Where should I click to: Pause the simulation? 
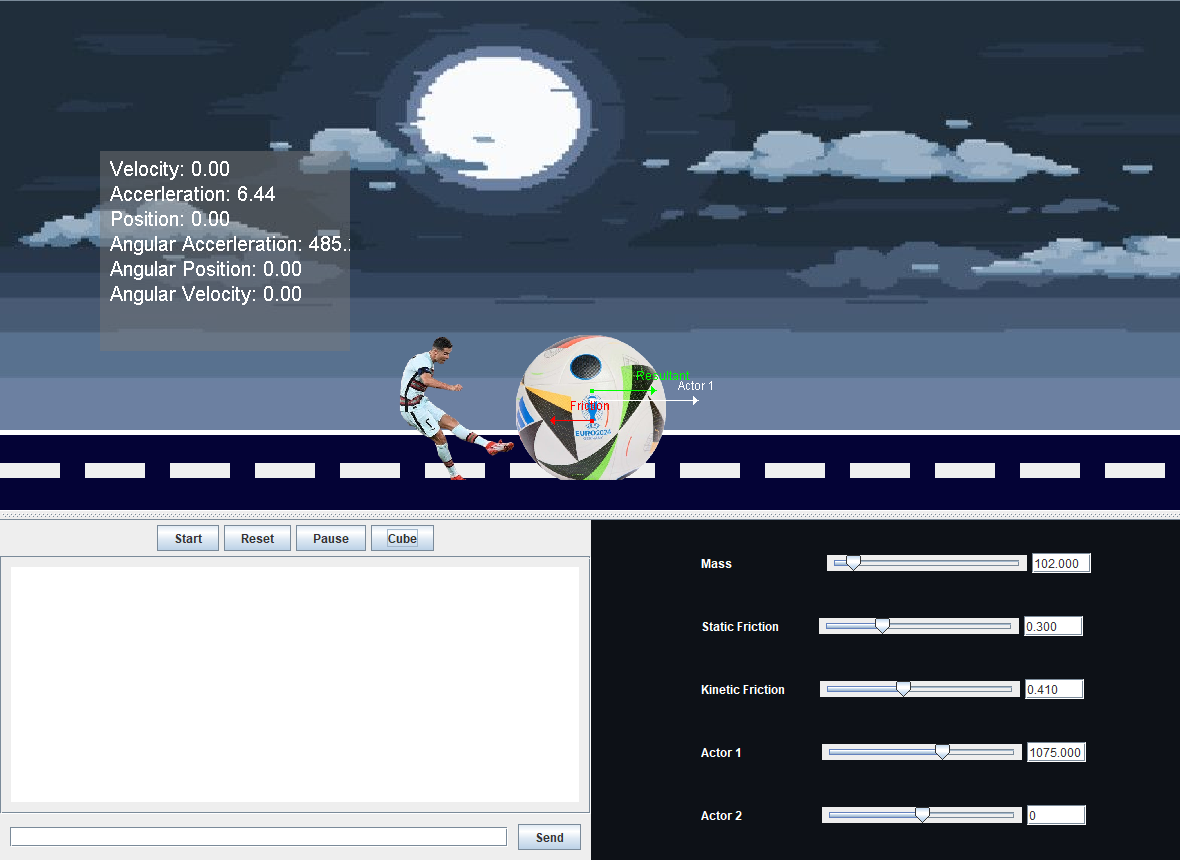(x=331, y=538)
